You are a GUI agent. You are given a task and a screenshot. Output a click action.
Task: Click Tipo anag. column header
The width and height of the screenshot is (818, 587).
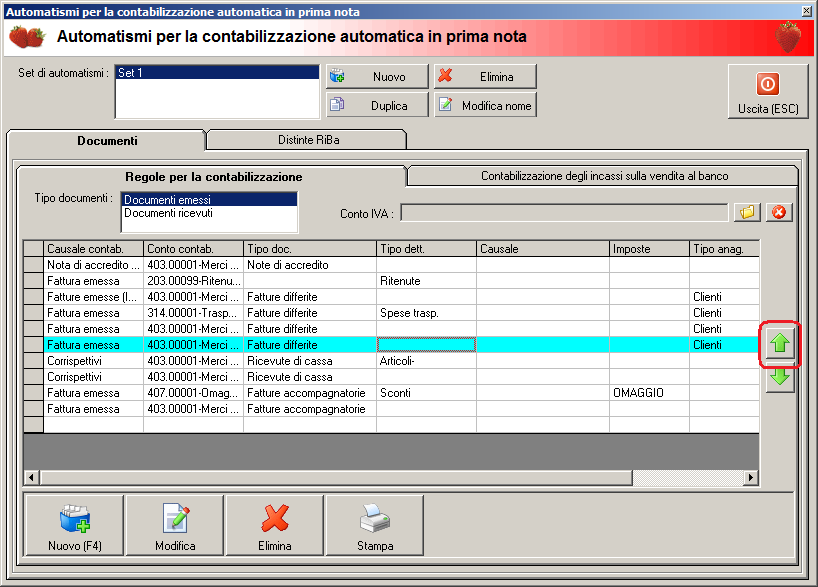point(724,248)
